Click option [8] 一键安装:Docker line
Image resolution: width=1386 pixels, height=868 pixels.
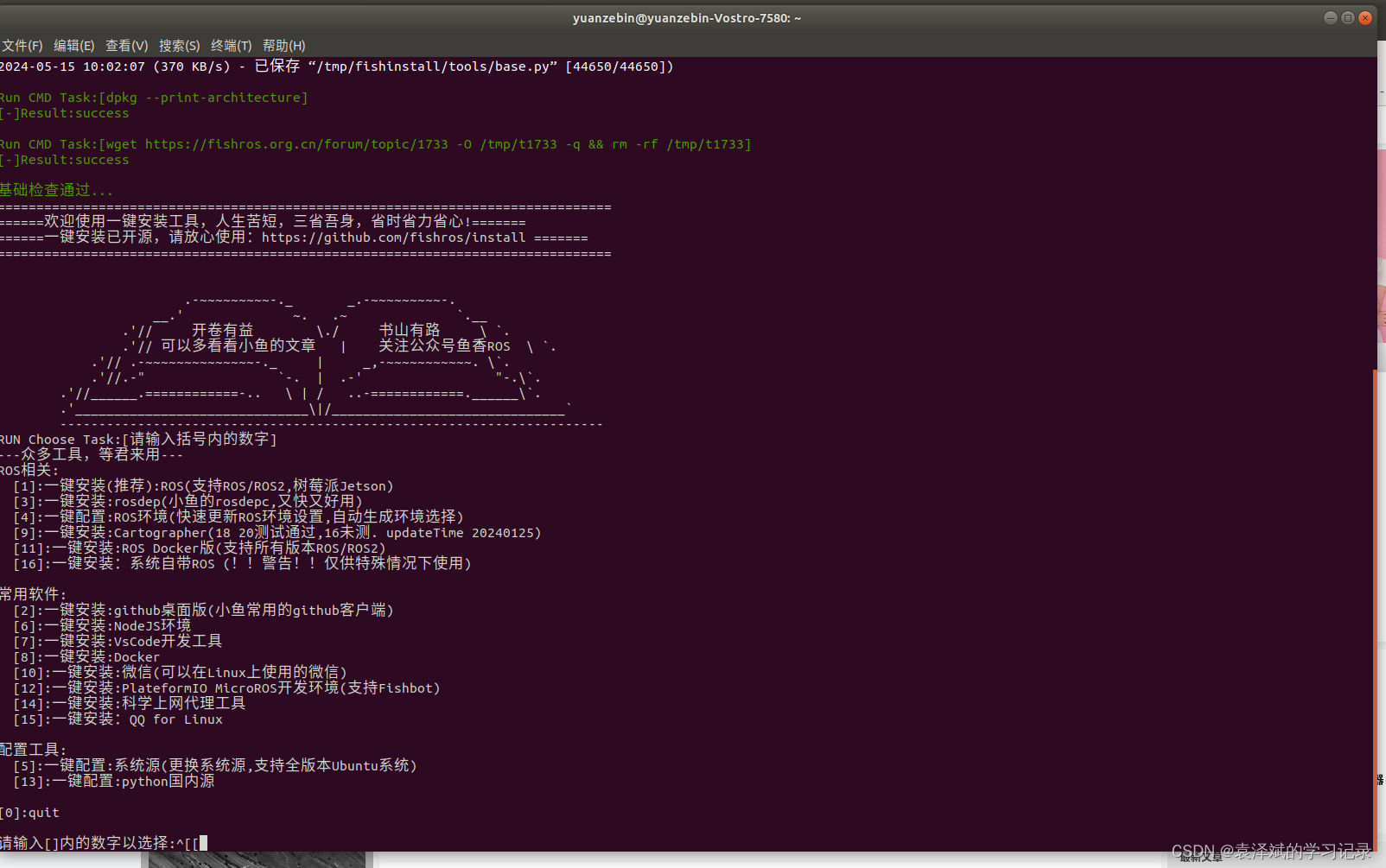(x=87, y=657)
